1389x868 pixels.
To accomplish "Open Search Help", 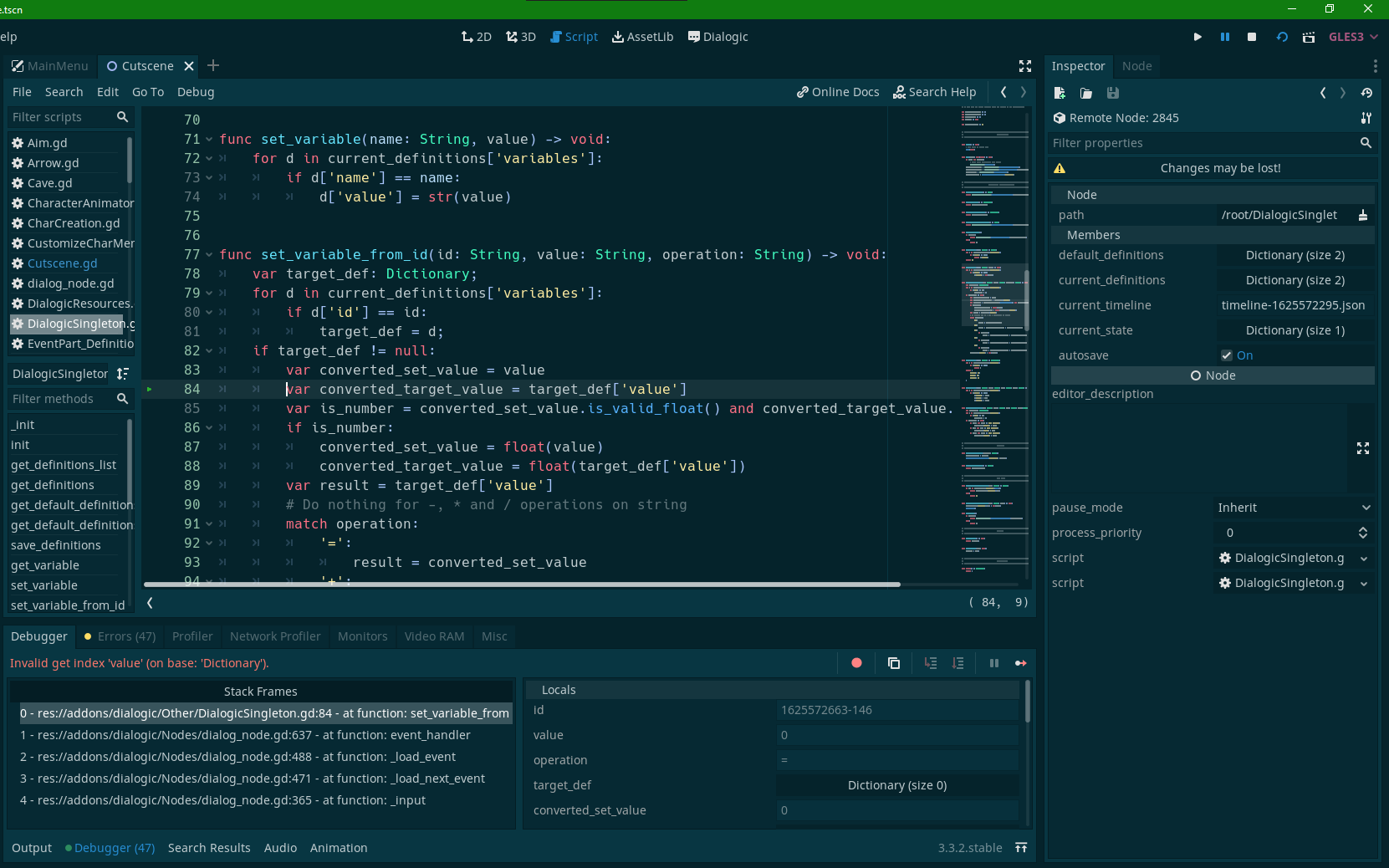I will [935, 92].
